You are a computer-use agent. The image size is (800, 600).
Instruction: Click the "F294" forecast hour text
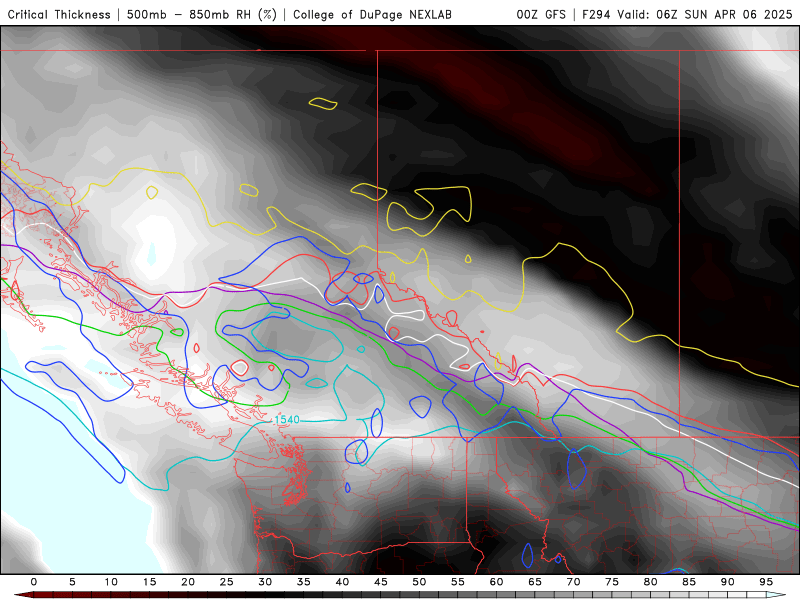[x=596, y=14]
